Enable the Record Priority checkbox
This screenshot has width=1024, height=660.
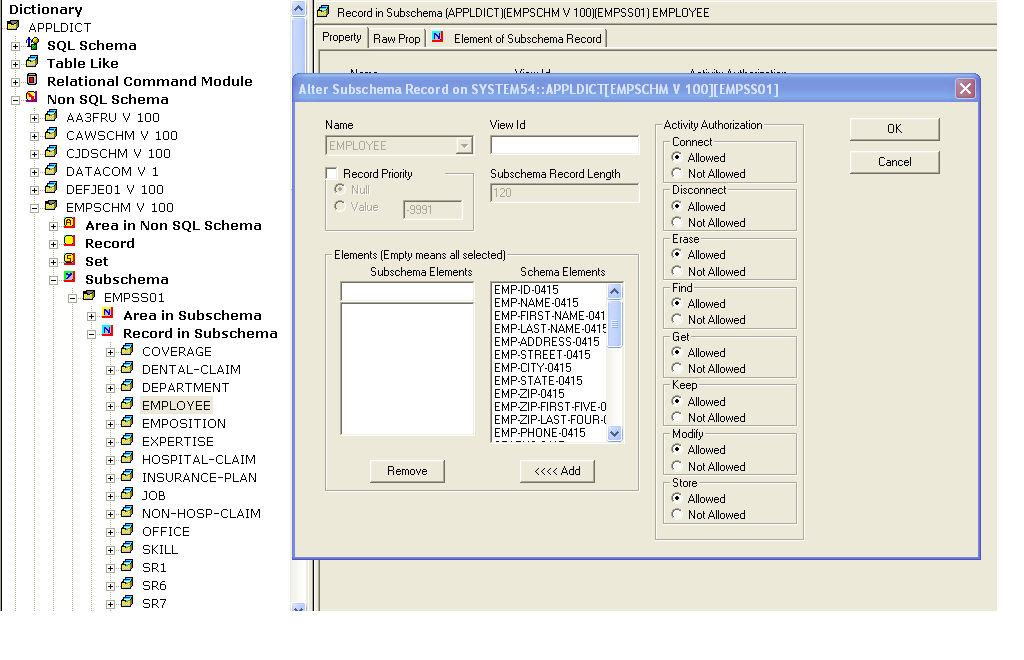coord(333,174)
